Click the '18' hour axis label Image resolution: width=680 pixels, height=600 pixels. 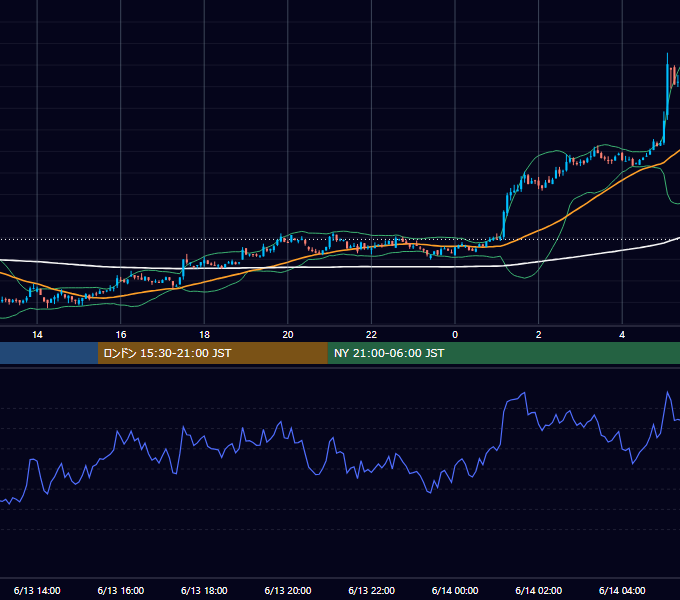click(x=204, y=335)
